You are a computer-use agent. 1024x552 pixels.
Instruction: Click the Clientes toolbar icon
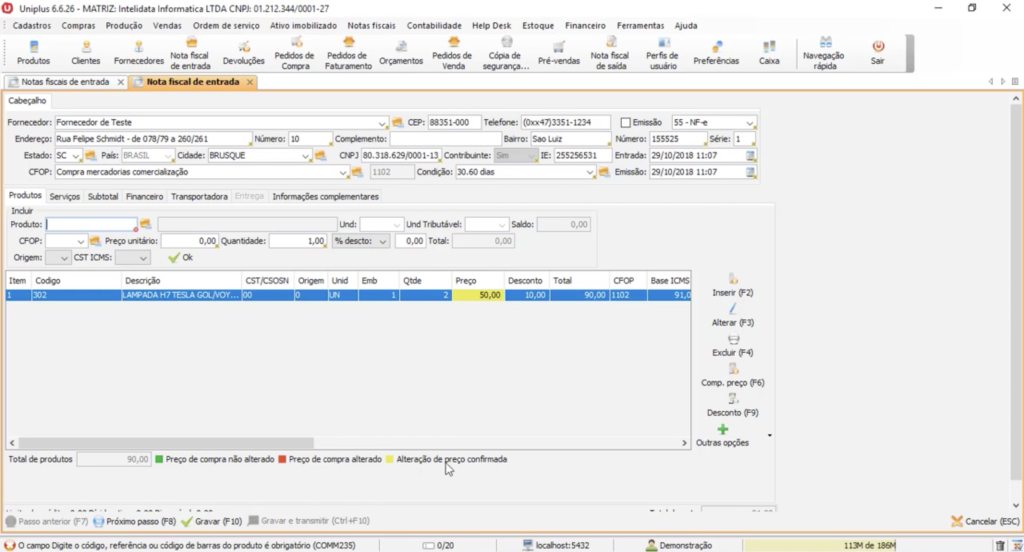point(85,52)
